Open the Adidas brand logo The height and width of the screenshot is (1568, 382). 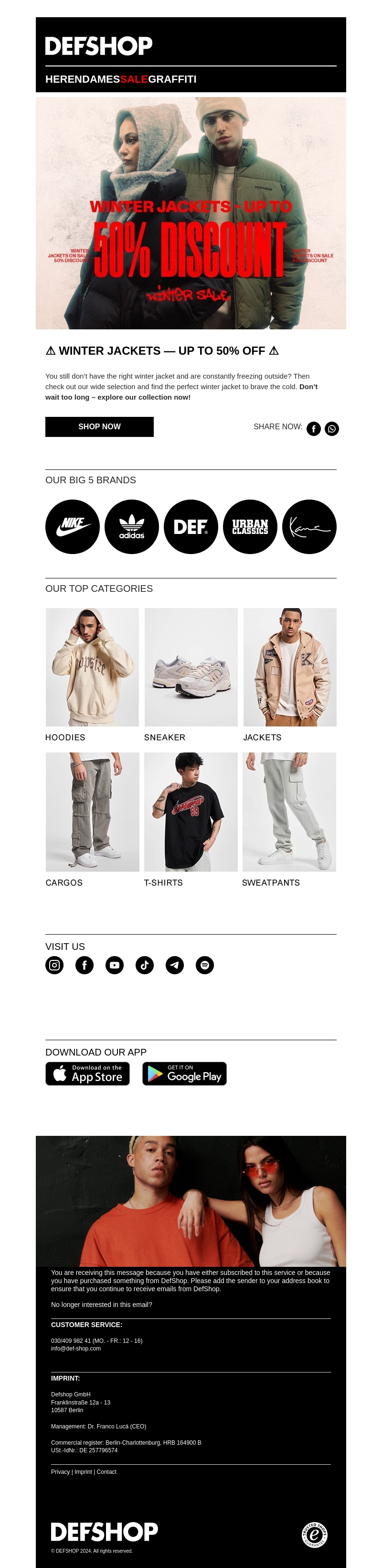click(x=131, y=526)
